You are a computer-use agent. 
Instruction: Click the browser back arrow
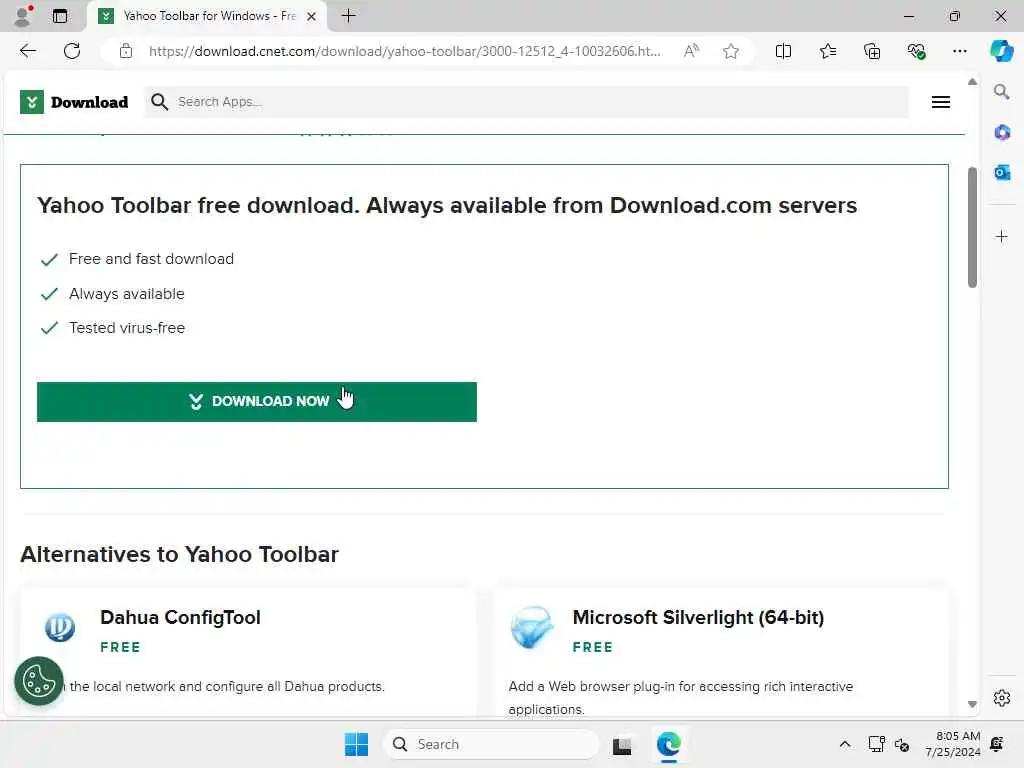tap(27, 51)
